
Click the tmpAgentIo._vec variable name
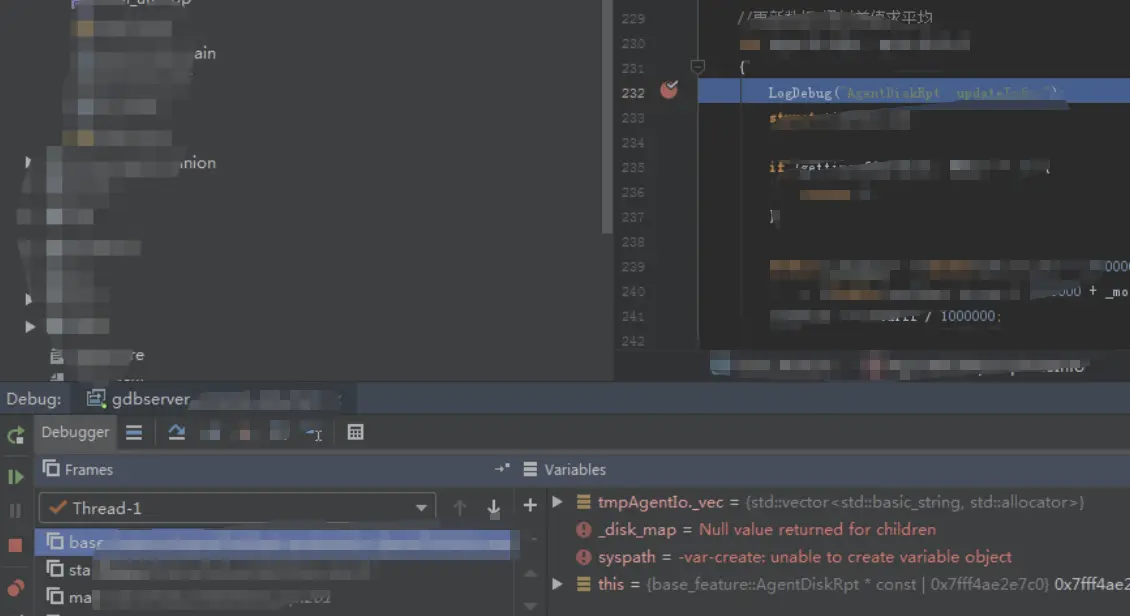pyautogui.click(x=660, y=502)
